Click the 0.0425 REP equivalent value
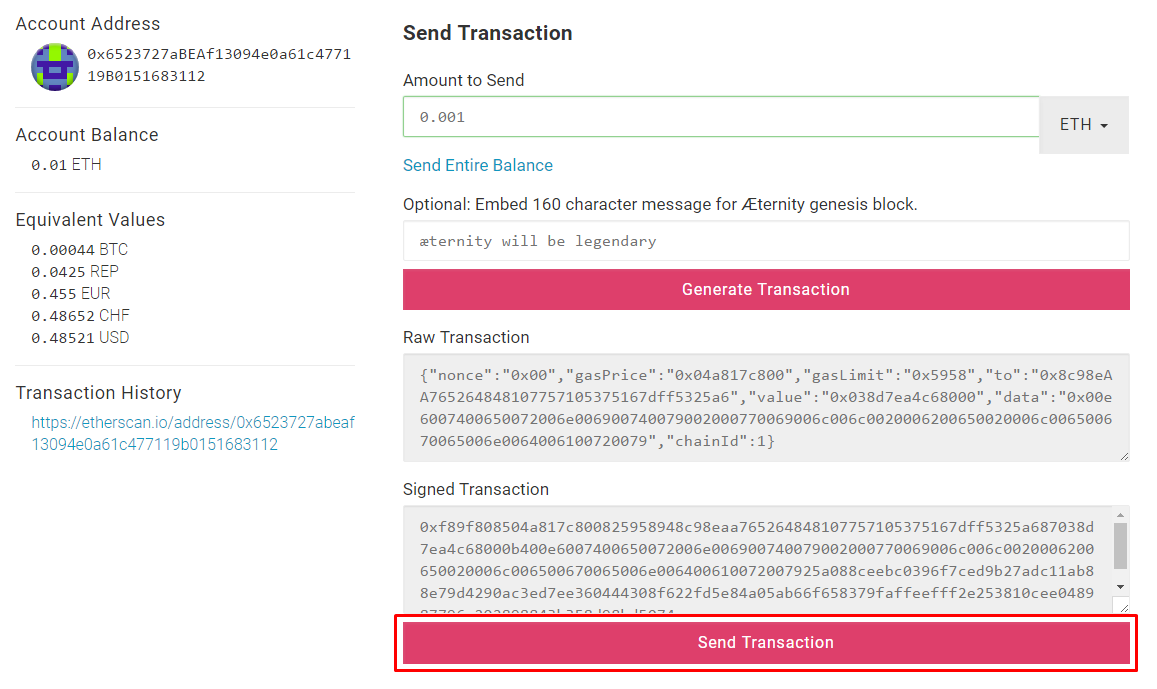 click(75, 272)
